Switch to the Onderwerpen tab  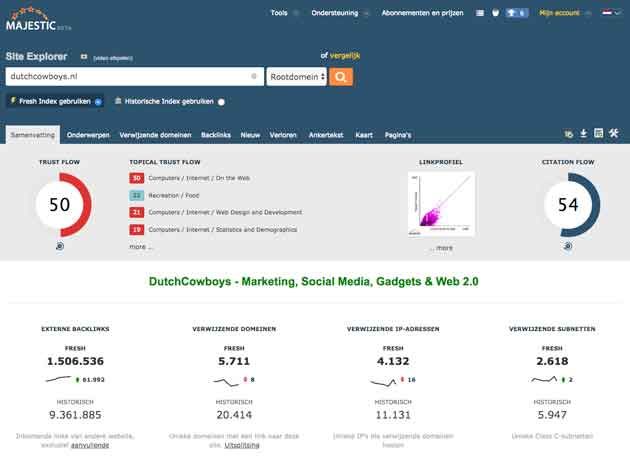(x=88, y=135)
